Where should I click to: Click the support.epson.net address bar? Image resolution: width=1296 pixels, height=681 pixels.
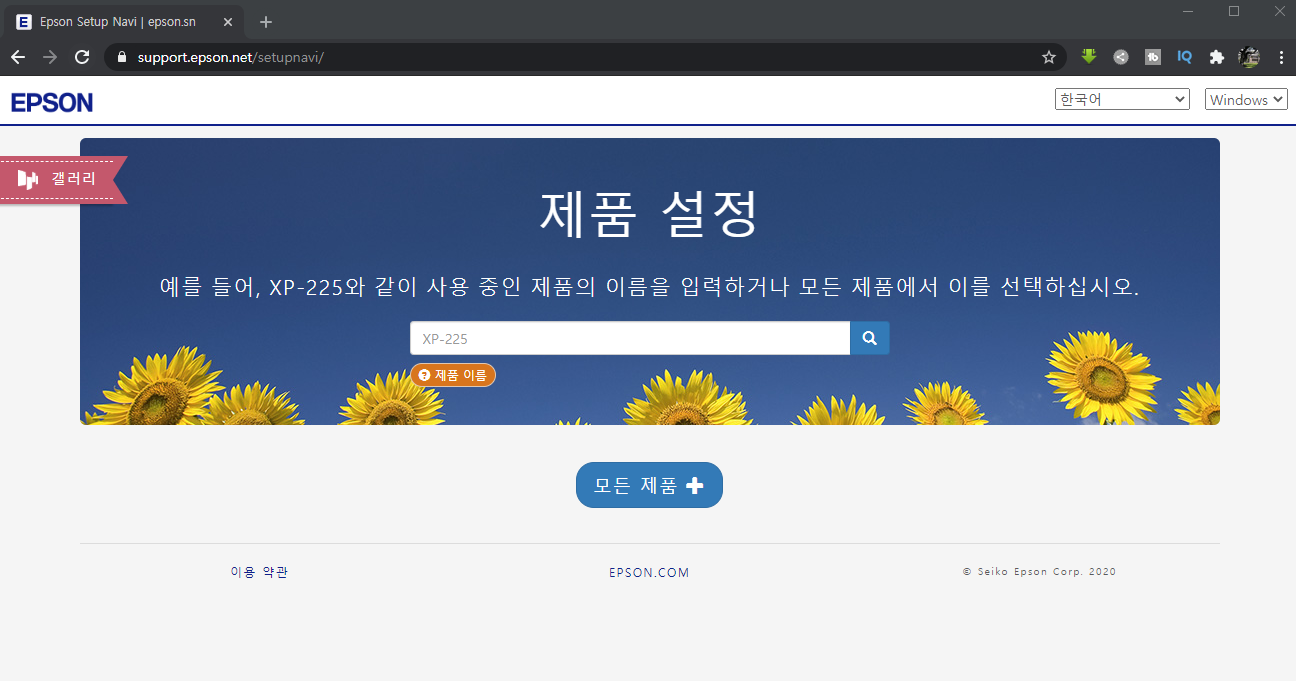tap(585, 57)
